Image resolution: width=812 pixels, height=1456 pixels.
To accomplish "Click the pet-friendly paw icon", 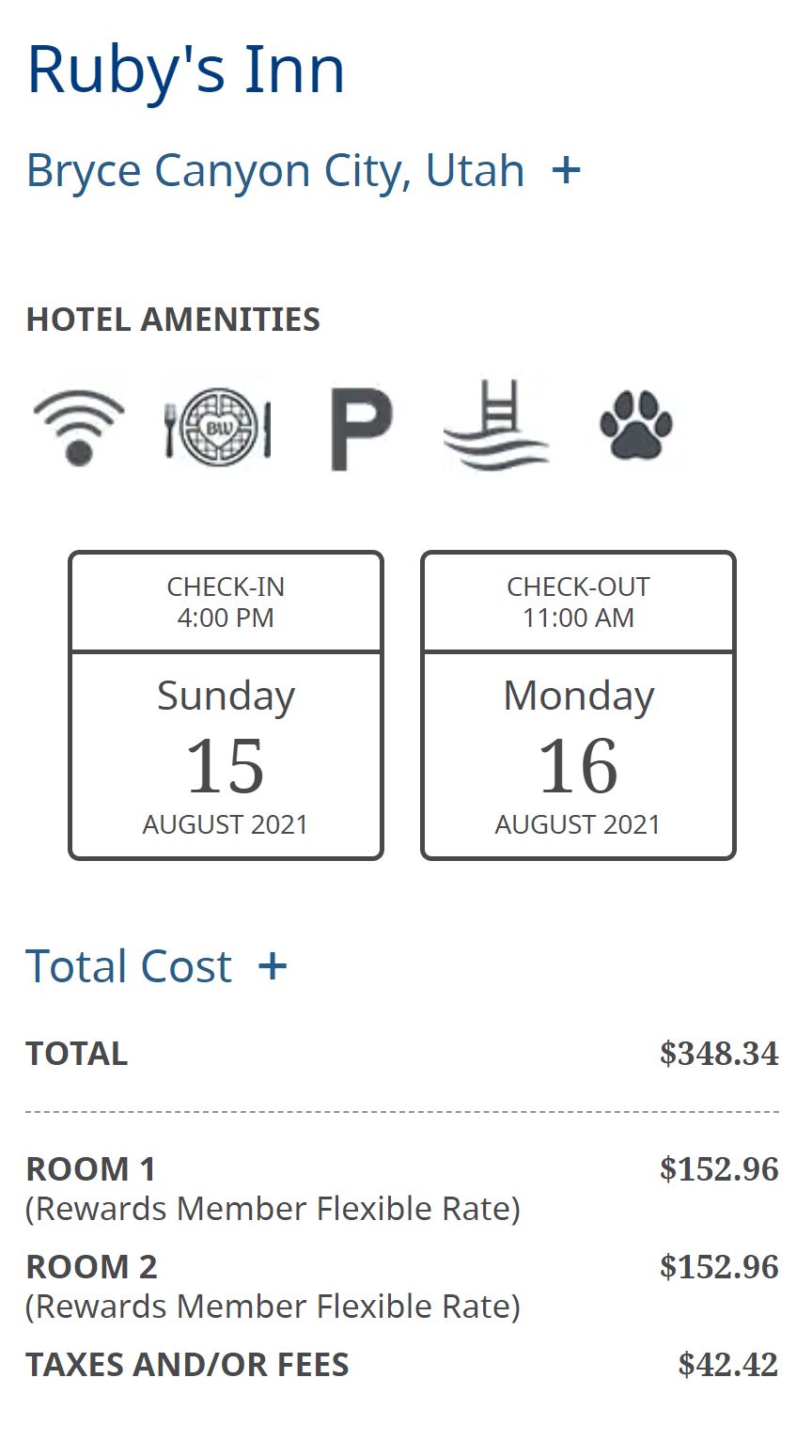I will coord(636,426).
